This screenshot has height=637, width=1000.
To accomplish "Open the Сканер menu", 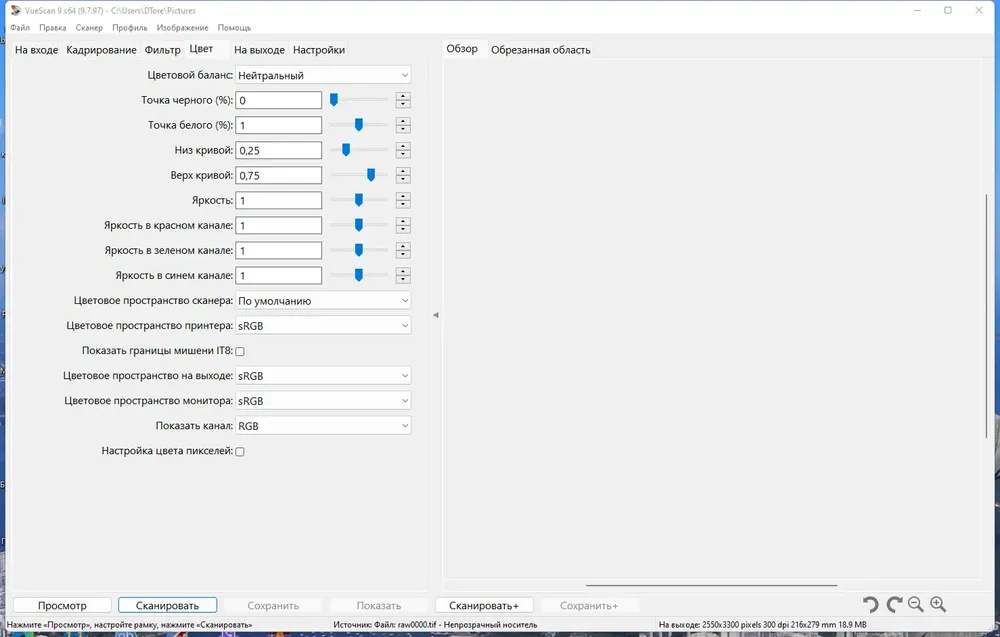I will pyautogui.click(x=89, y=27).
